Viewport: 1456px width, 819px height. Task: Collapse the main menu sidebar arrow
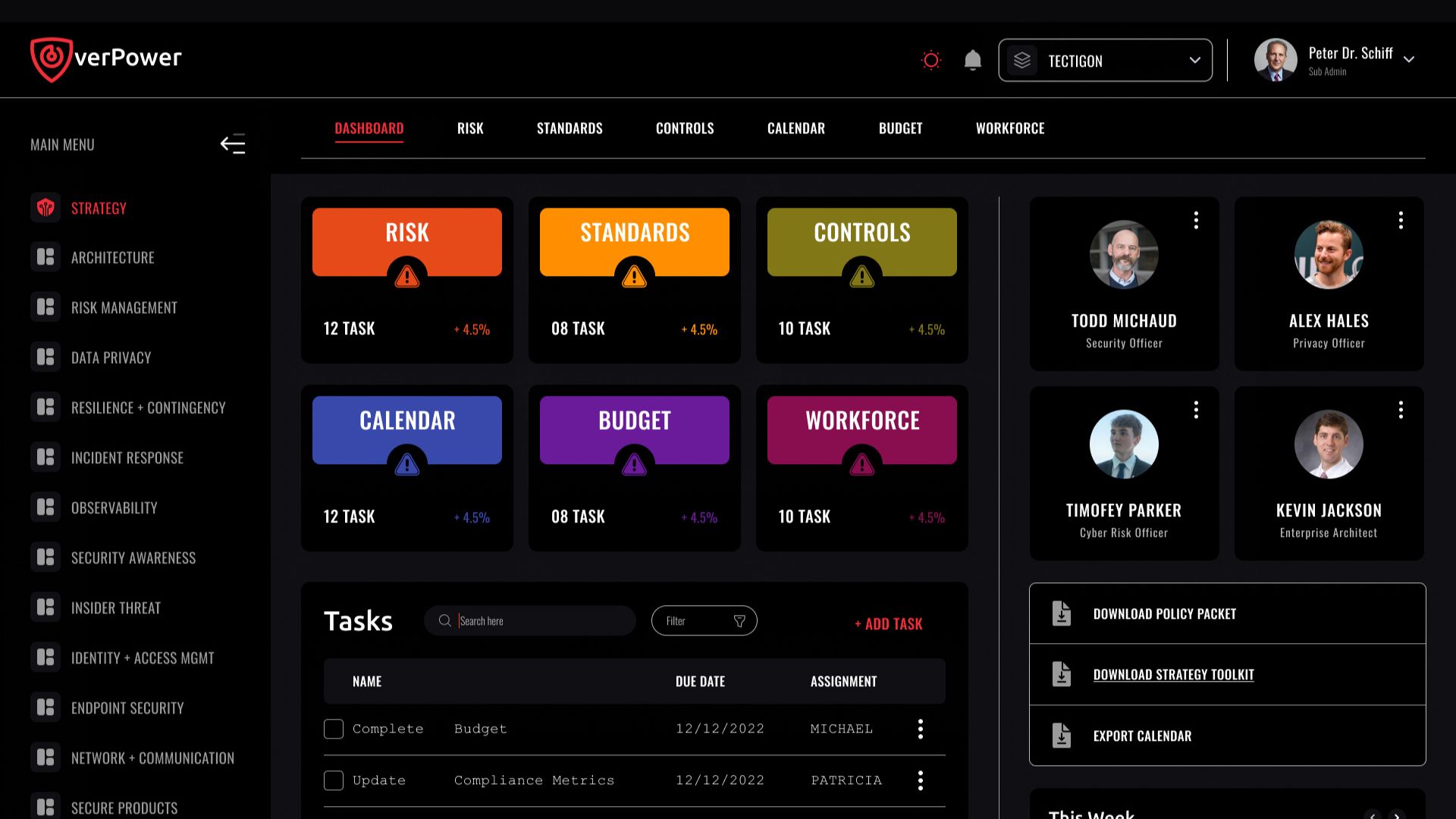233,144
